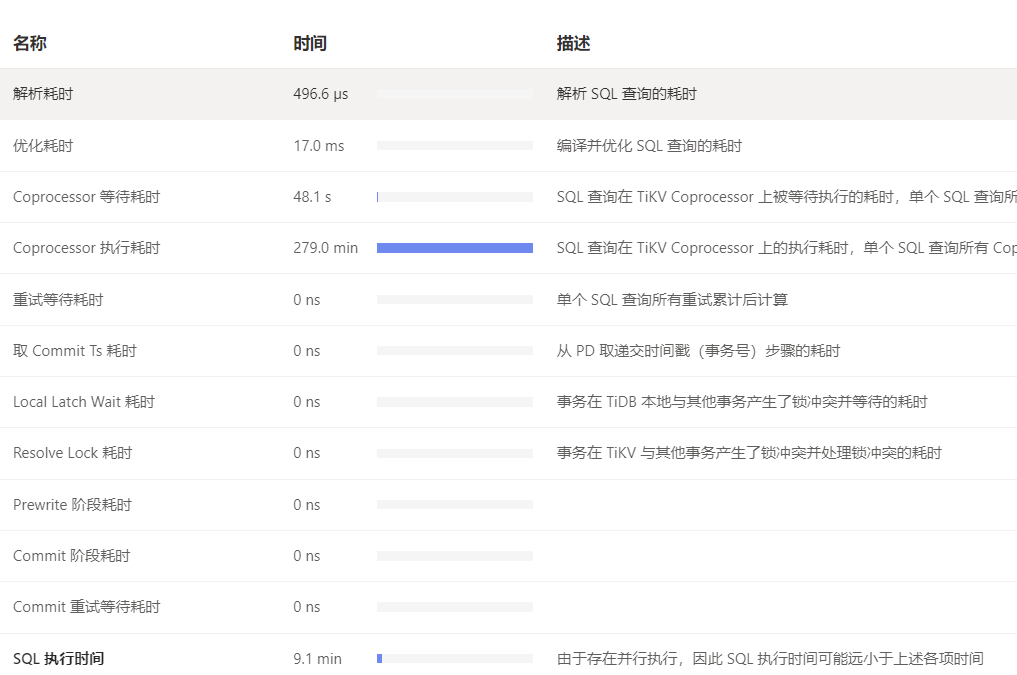Select the 重试等待耗时 row label

[x=58, y=300]
